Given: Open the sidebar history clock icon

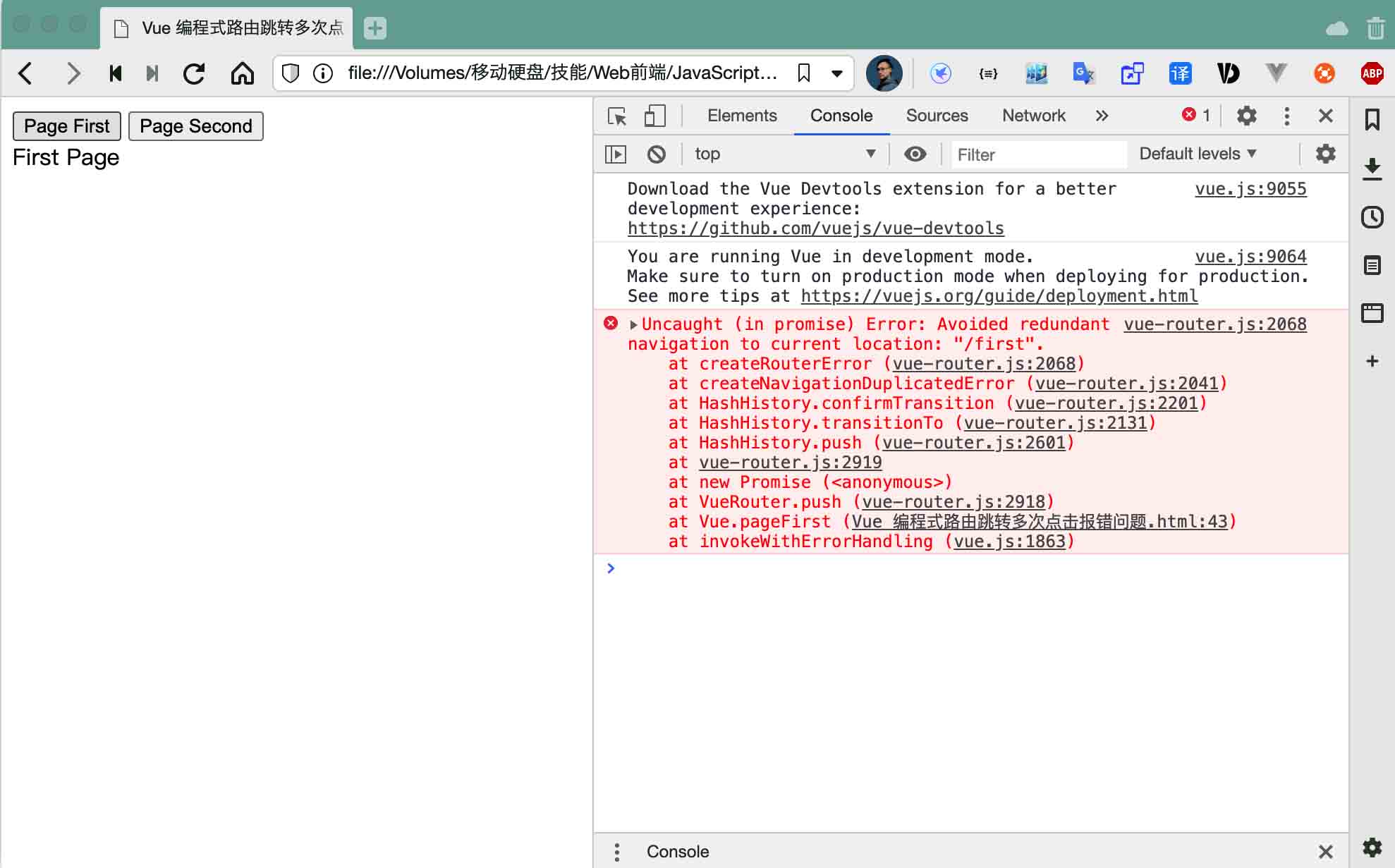Looking at the screenshot, I should click(x=1372, y=217).
